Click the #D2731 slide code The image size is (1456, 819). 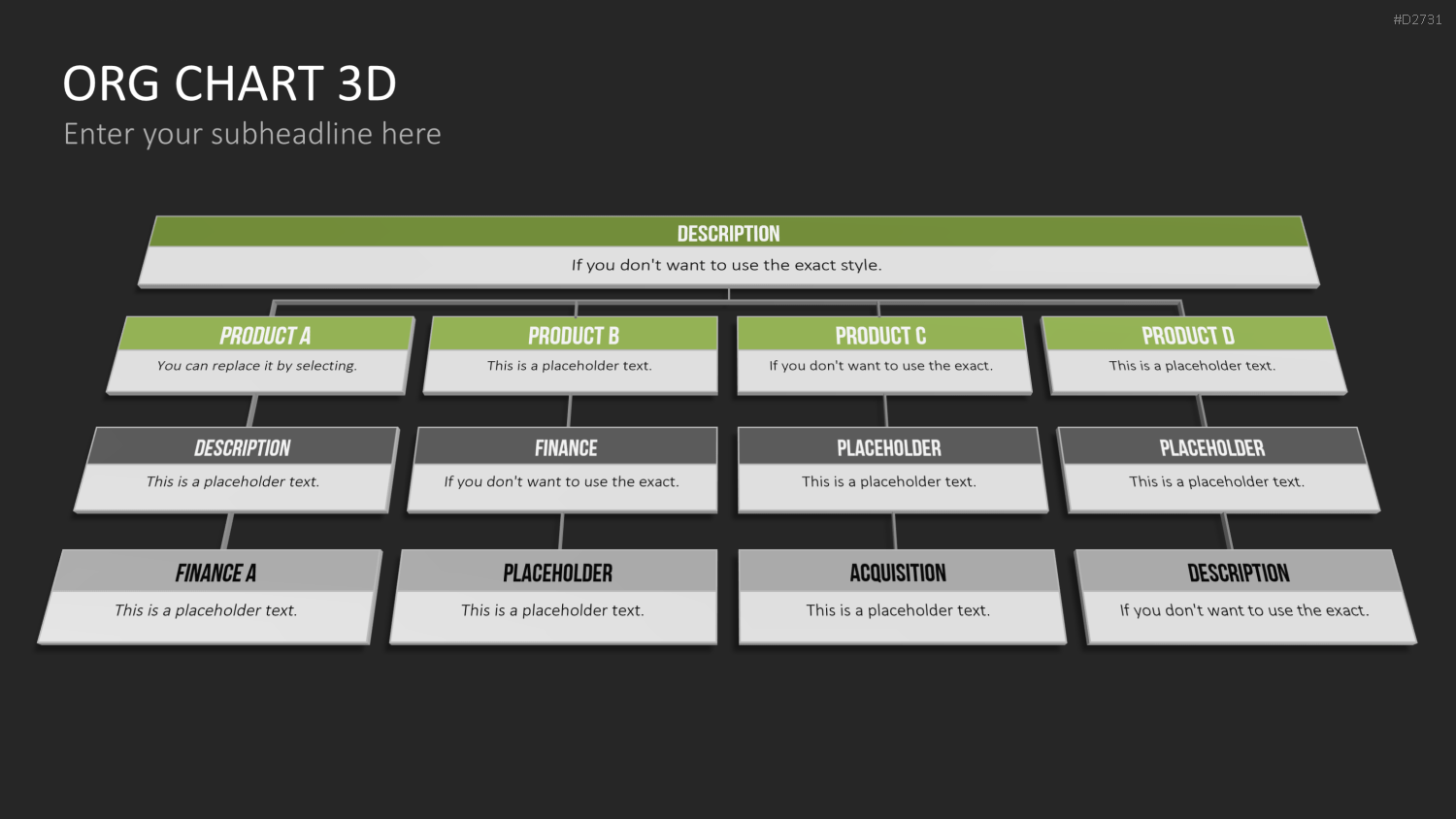pyautogui.click(x=1417, y=19)
